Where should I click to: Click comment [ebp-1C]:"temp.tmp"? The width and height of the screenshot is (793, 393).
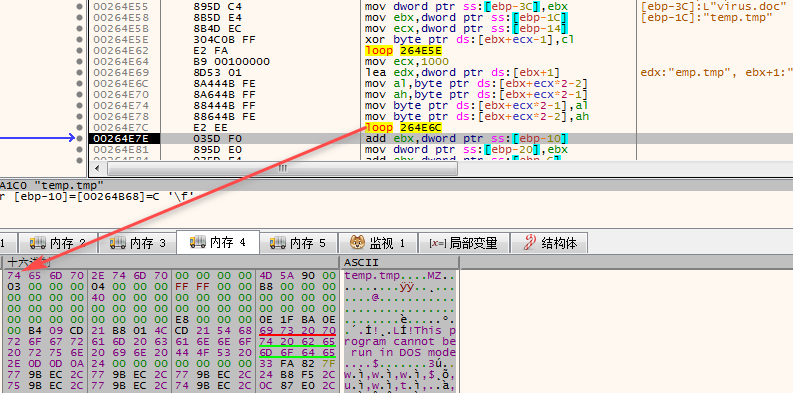tap(707, 18)
